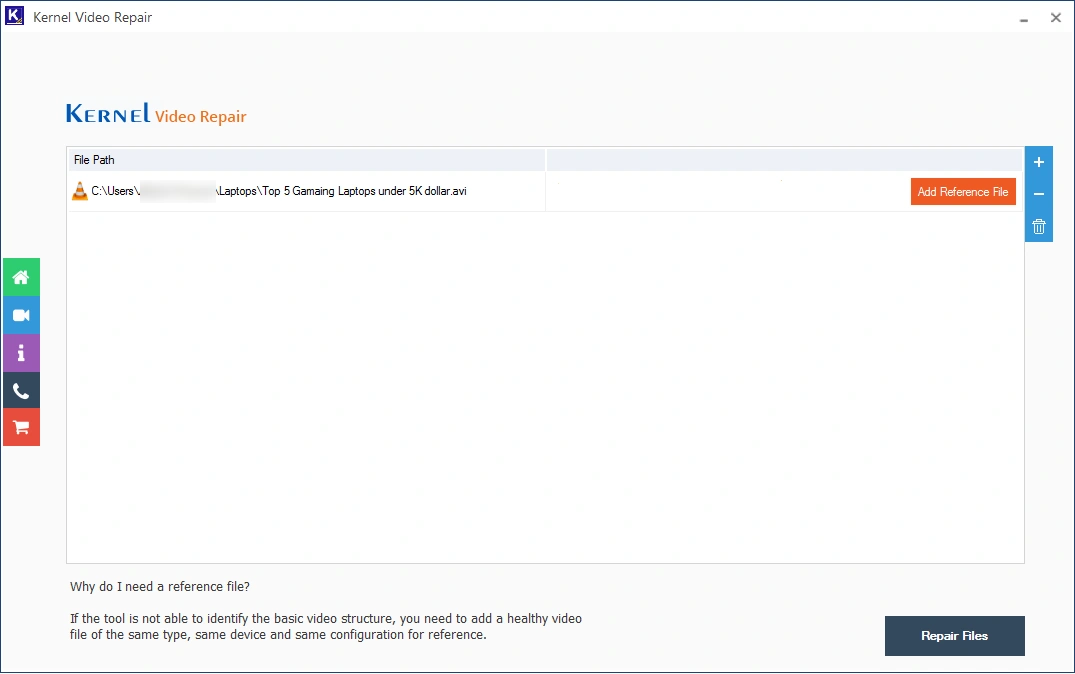Open the red shopping cart icon
The width and height of the screenshot is (1075, 674).
click(x=21, y=428)
